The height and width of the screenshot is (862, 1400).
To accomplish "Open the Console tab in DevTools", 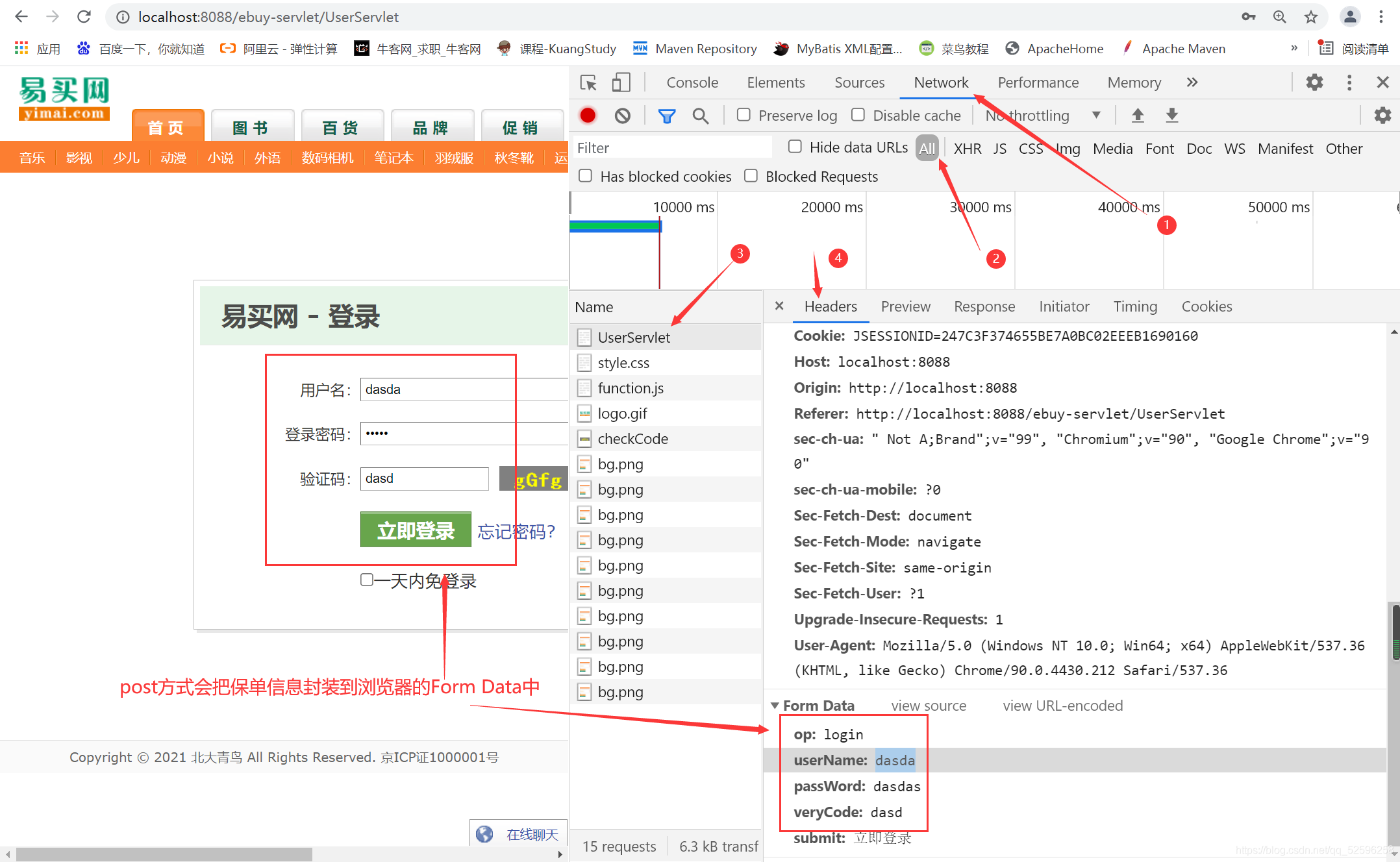I will [x=692, y=82].
